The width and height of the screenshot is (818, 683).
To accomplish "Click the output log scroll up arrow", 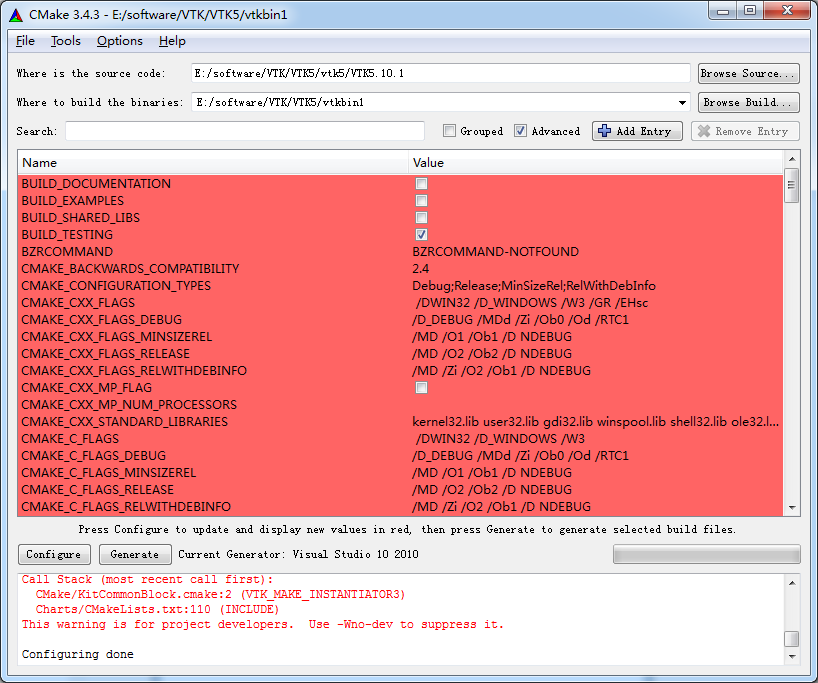I will [792, 583].
